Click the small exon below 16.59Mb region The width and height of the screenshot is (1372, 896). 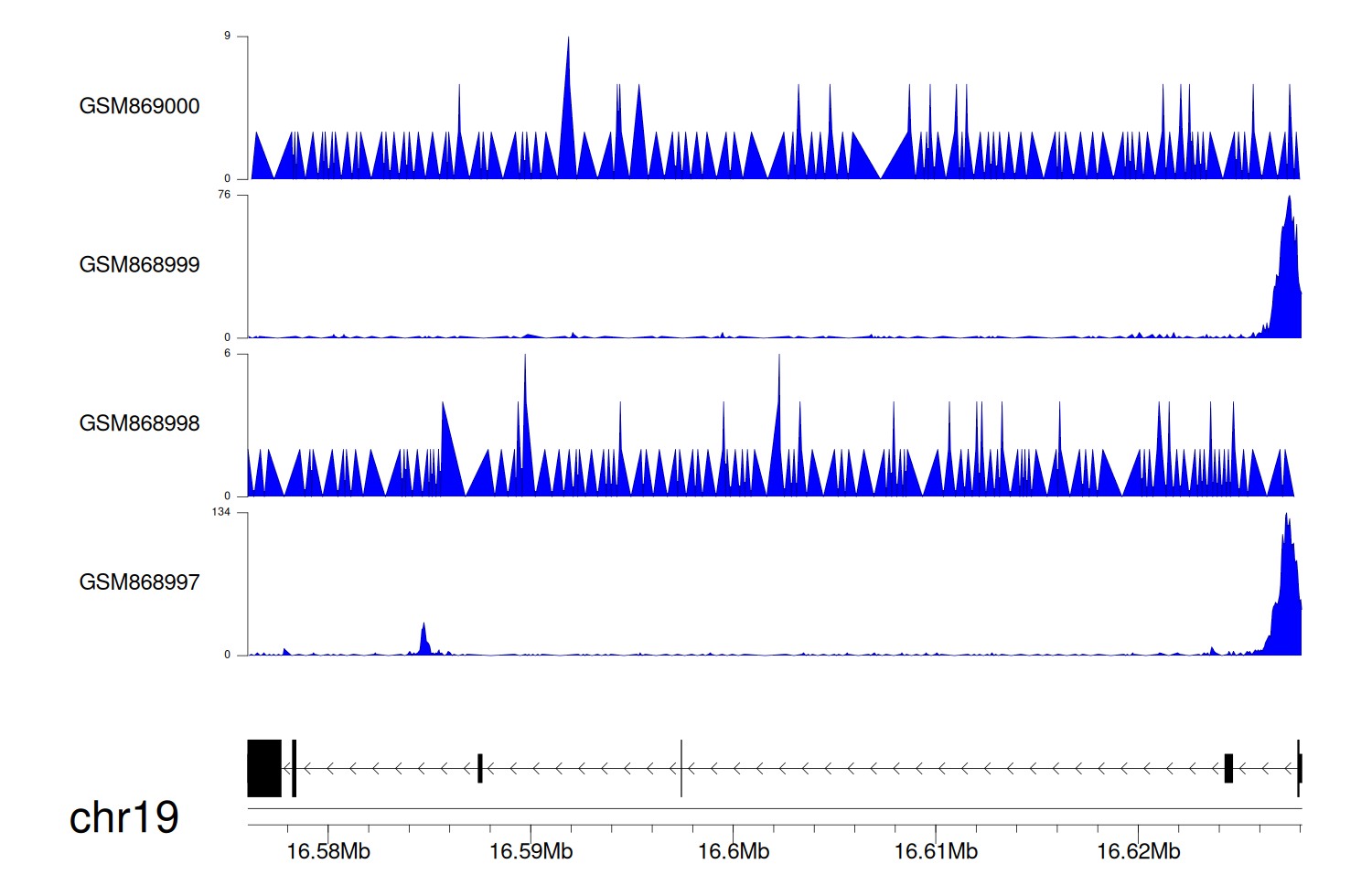[x=480, y=768]
